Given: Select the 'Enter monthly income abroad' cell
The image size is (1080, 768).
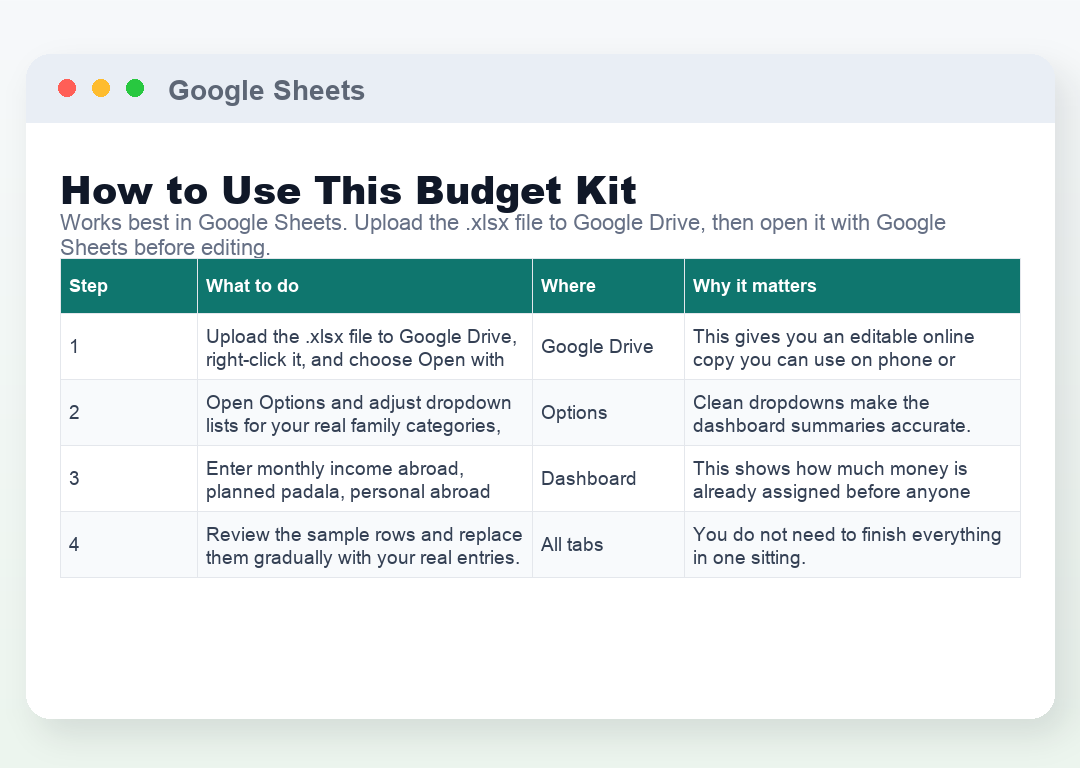Looking at the screenshot, I should [365, 479].
